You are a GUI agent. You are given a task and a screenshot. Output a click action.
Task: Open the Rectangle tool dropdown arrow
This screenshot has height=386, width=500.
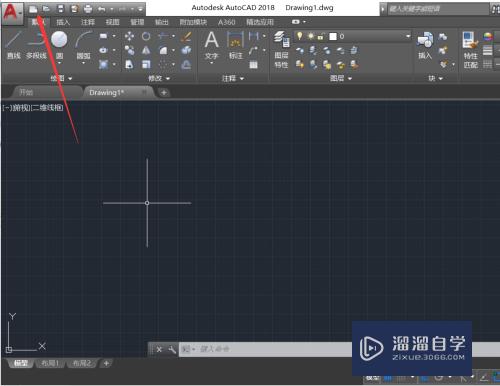click(x=114, y=36)
